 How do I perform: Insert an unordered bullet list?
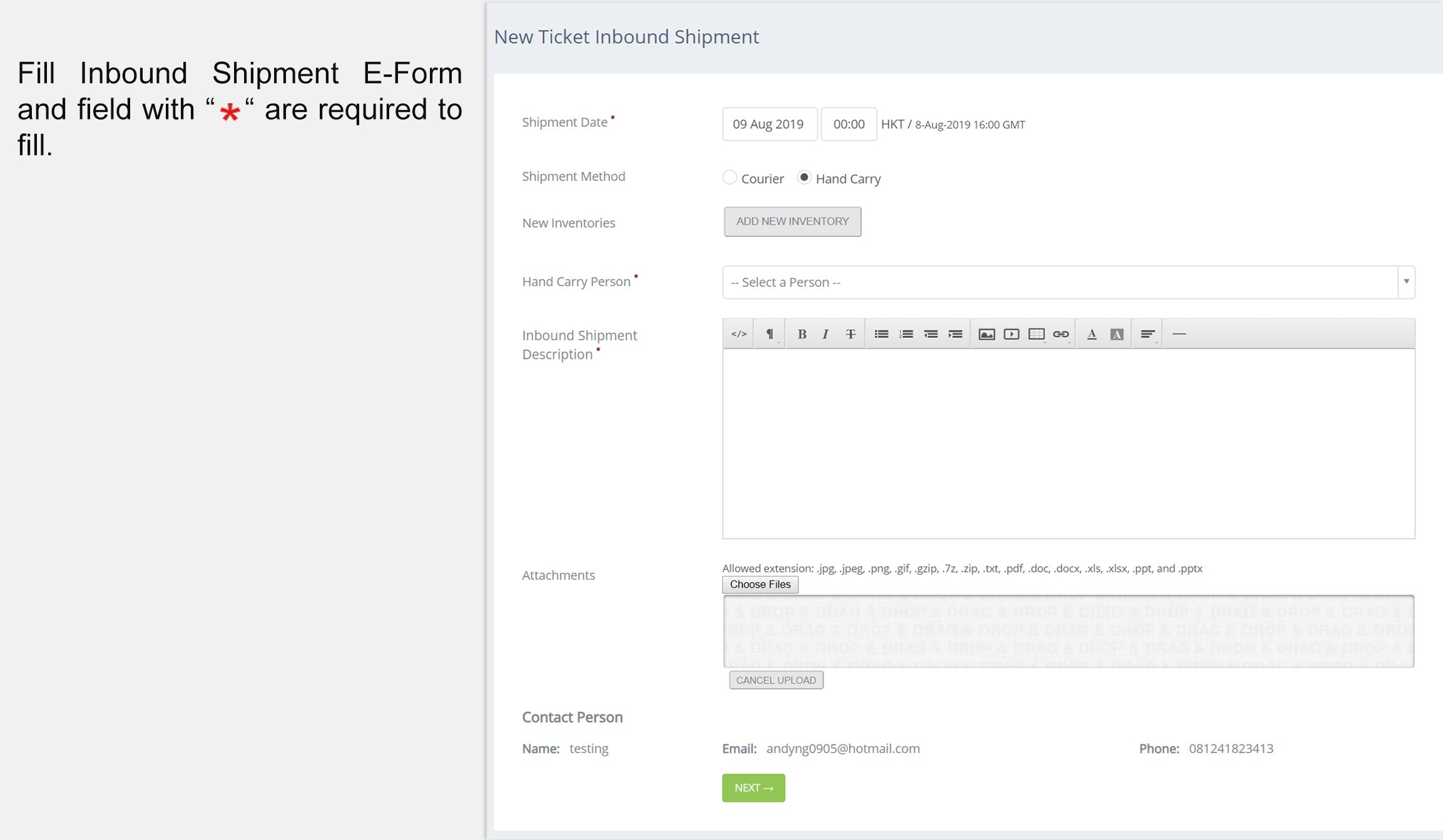click(x=881, y=334)
